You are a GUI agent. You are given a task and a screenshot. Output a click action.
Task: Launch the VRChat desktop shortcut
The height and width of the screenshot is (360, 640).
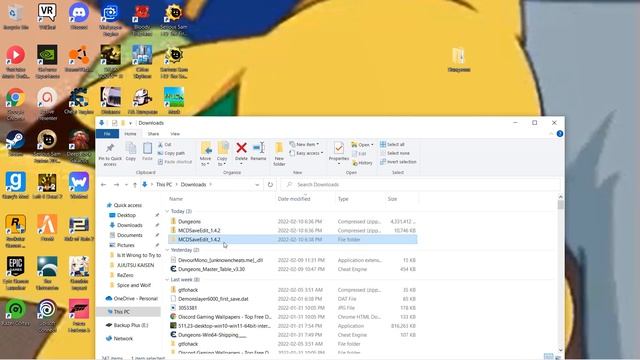pos(47,17)
